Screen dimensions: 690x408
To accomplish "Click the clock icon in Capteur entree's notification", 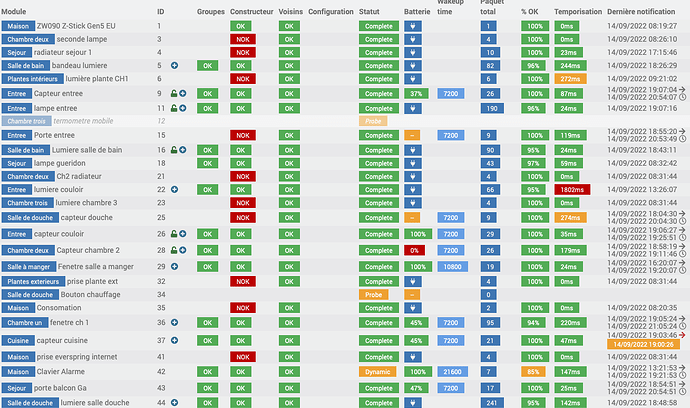I will [x=682, y=97].
